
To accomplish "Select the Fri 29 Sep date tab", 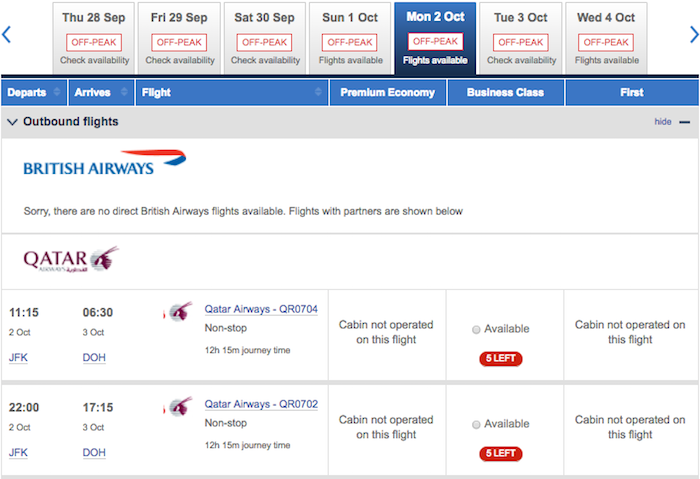I will tap(179, 38).
